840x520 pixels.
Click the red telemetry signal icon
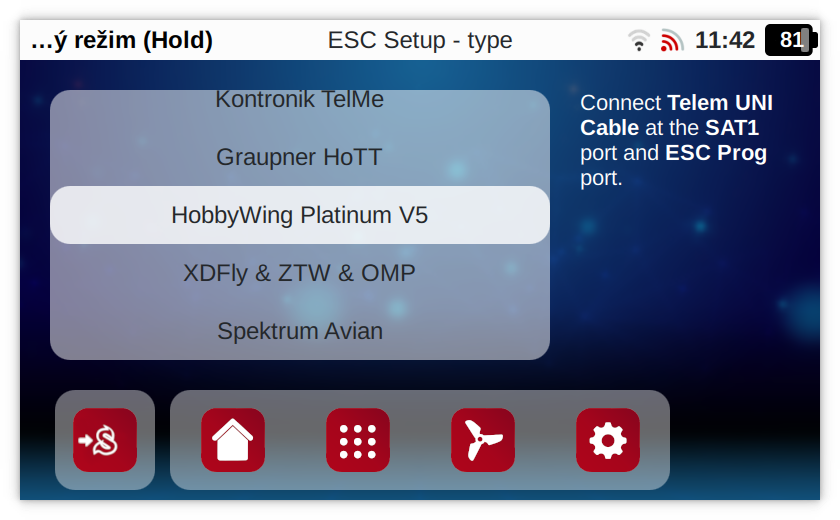(672, 41)
